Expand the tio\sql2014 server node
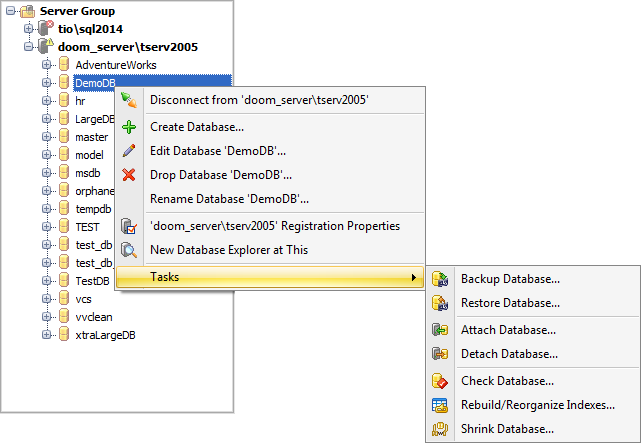This screenshot has height=443, width=642. (28, 29)
